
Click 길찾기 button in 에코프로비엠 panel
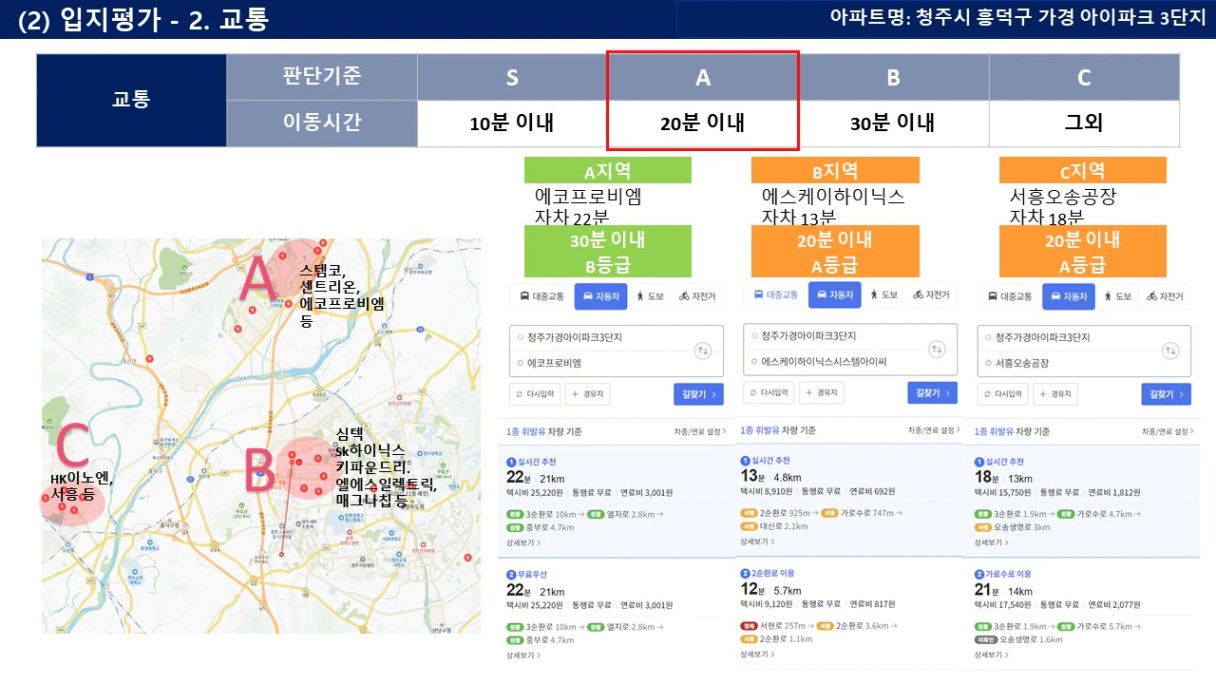698,394
